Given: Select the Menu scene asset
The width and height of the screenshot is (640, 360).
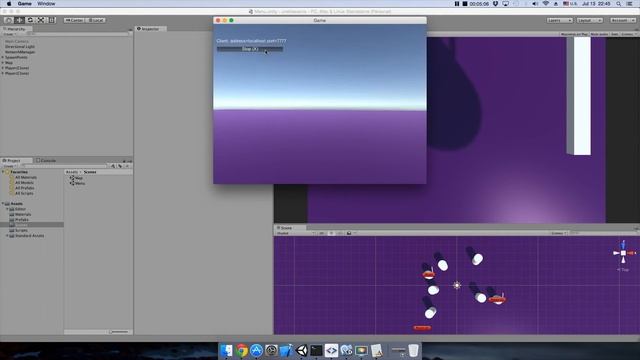Looking at the screenshot, I should 77,183.
